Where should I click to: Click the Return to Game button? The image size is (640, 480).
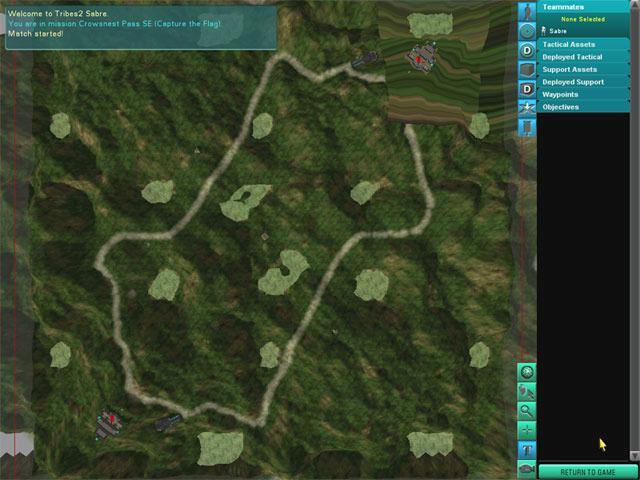[588, 472]
